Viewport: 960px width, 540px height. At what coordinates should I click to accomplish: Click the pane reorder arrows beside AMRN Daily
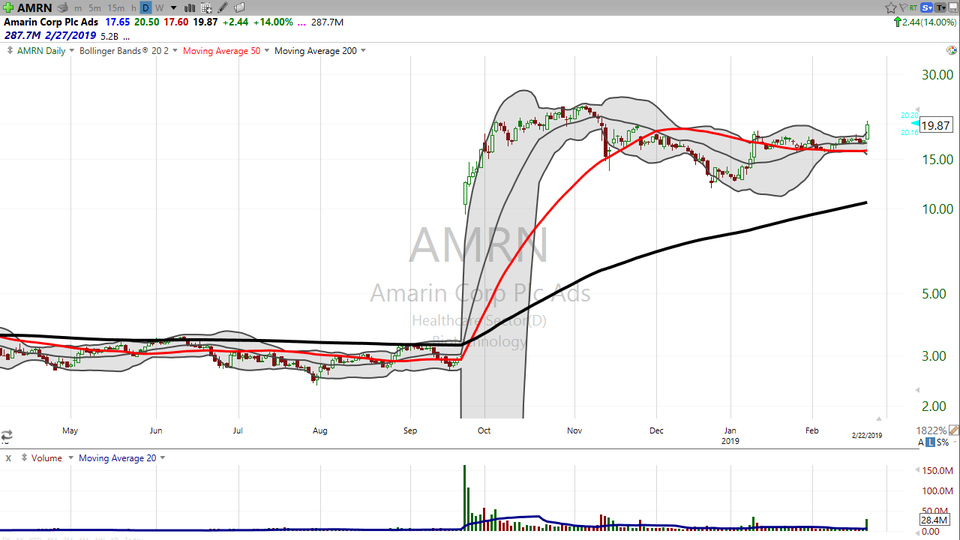pos(9,51)
